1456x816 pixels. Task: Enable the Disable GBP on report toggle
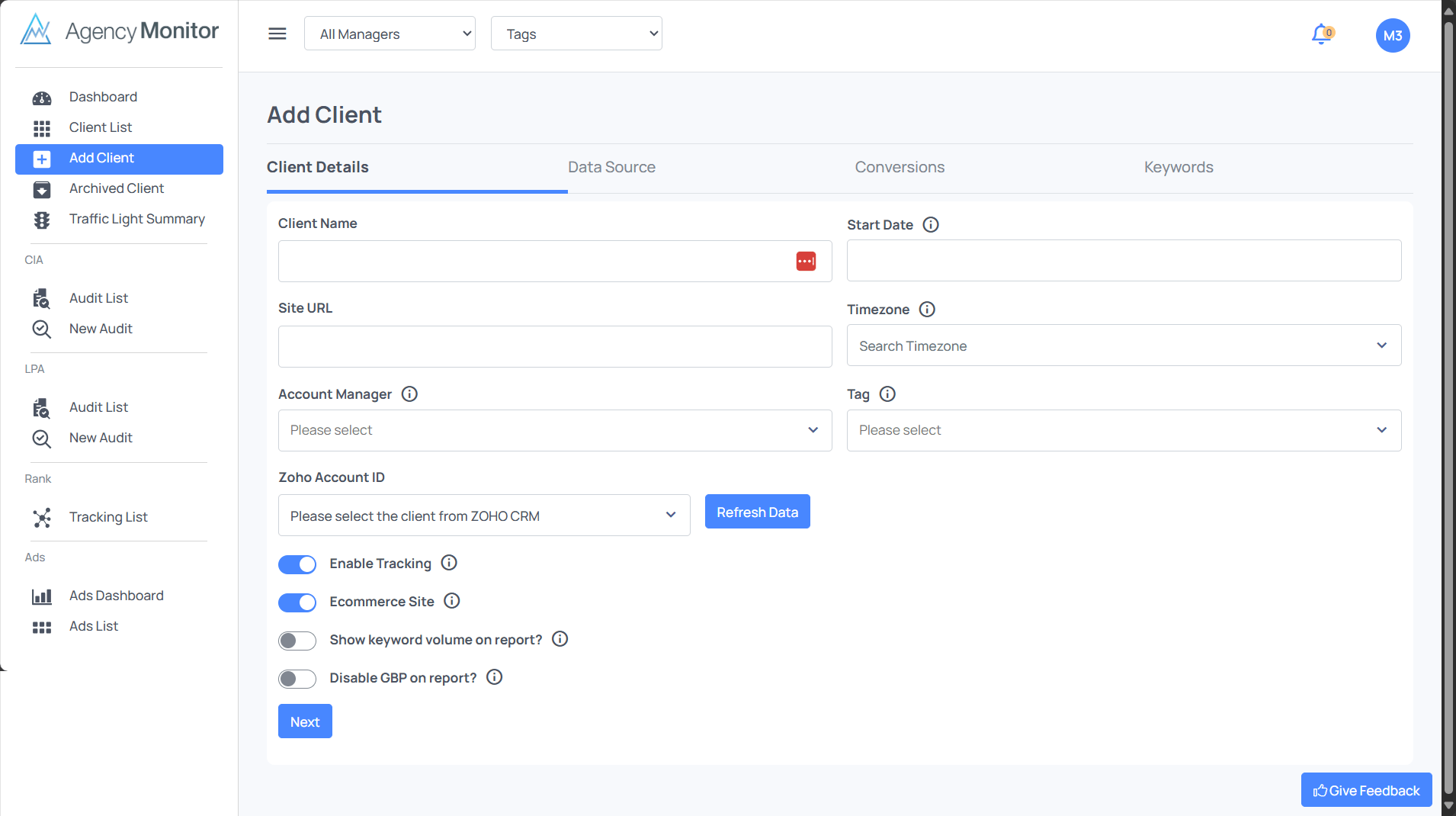click(x=297, y=679)
